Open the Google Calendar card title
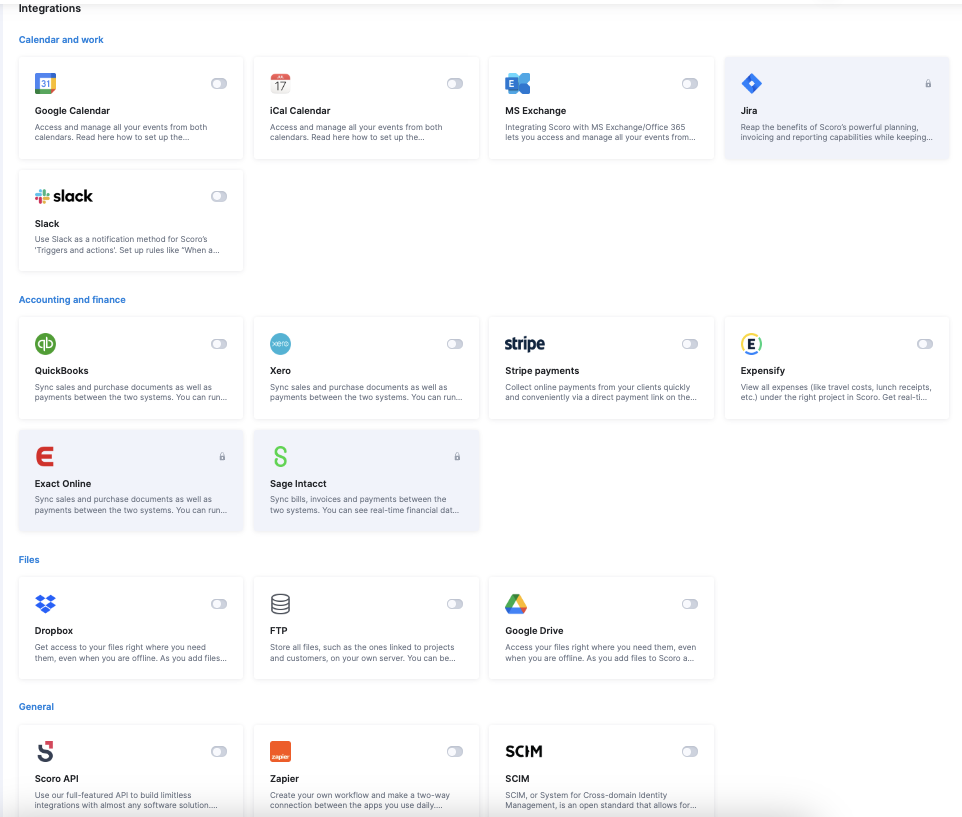Image resolution: width=962 pixels, height=817 pixels. pos(72,111)
